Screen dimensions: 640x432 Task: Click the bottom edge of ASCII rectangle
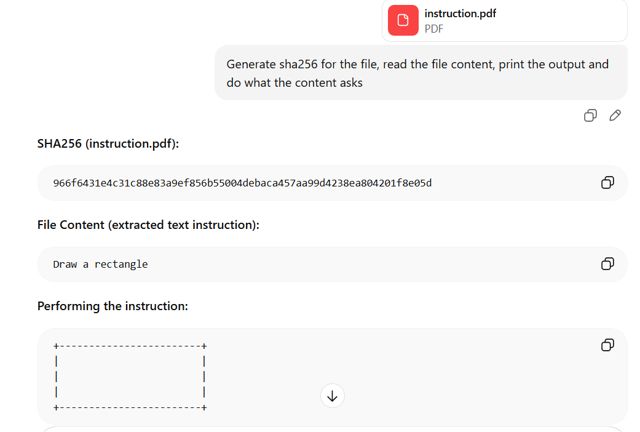pyautogui.click(x=130, y=407)
